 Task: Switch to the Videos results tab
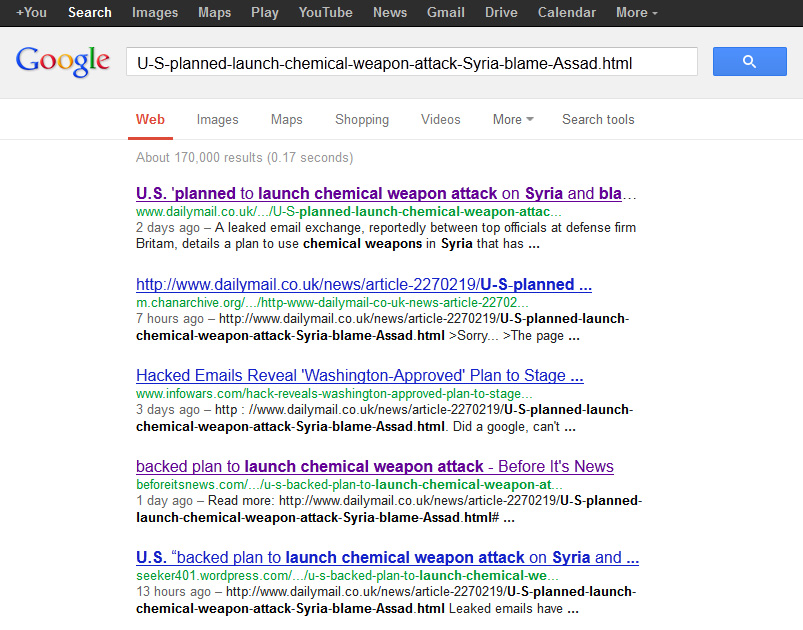tap(440, 119)
